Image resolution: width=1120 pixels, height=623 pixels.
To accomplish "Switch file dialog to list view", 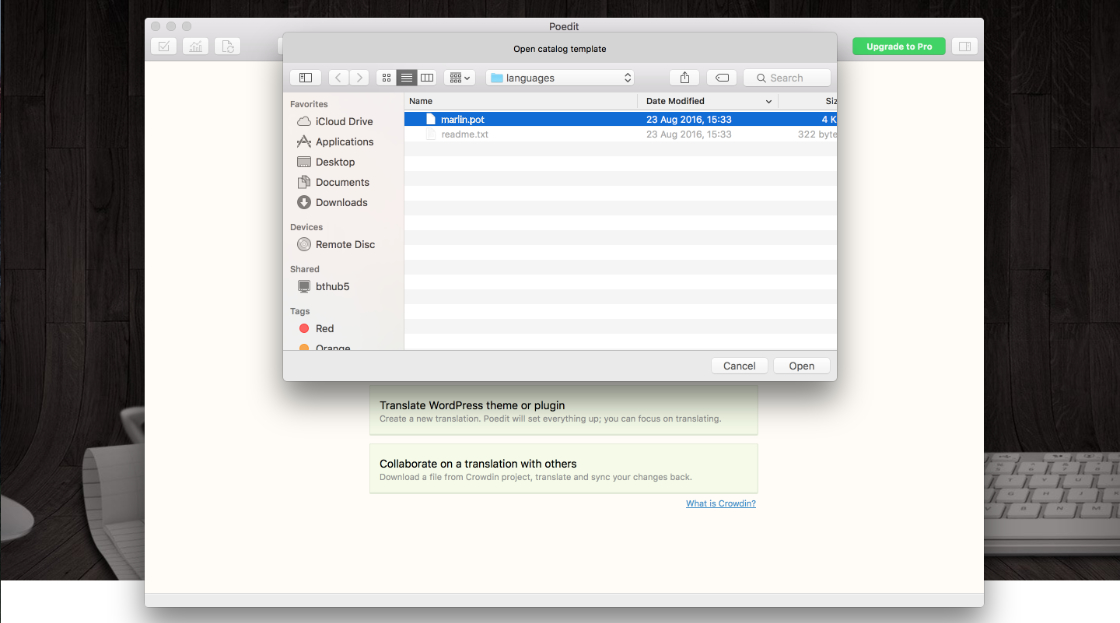I will pos(406,78).
